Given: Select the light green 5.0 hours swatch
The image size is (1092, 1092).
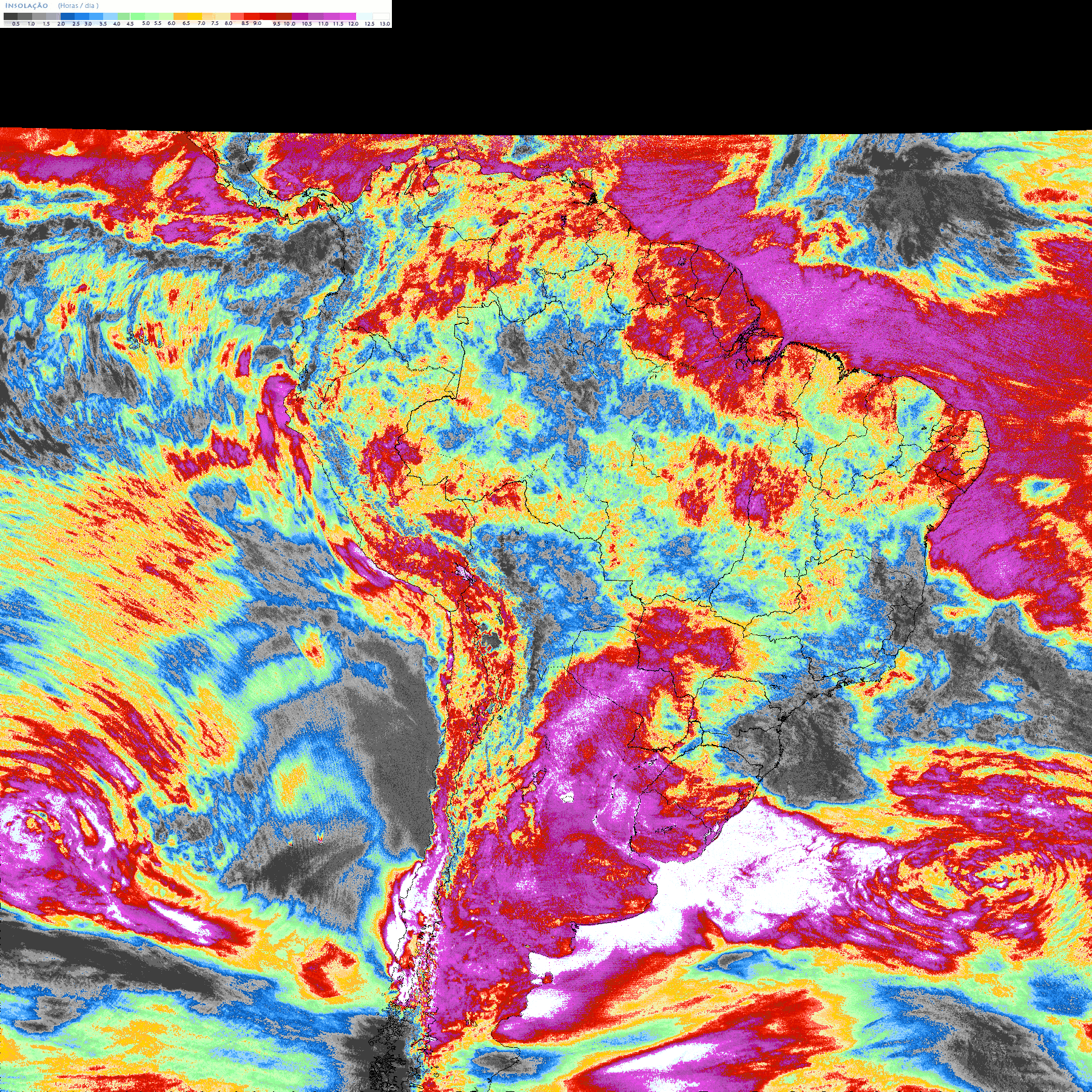Looking at the screenshot, I should tap(138, 16).
